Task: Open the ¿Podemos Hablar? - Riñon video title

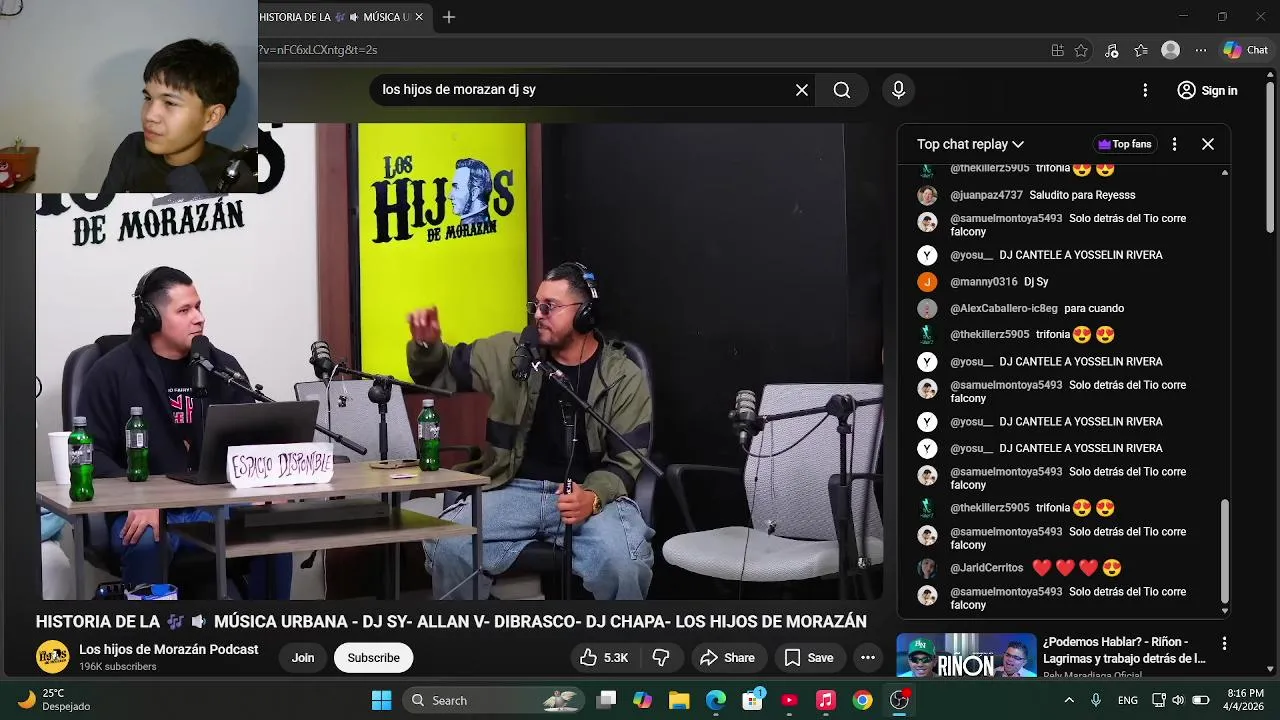Action: point(1124,650)
